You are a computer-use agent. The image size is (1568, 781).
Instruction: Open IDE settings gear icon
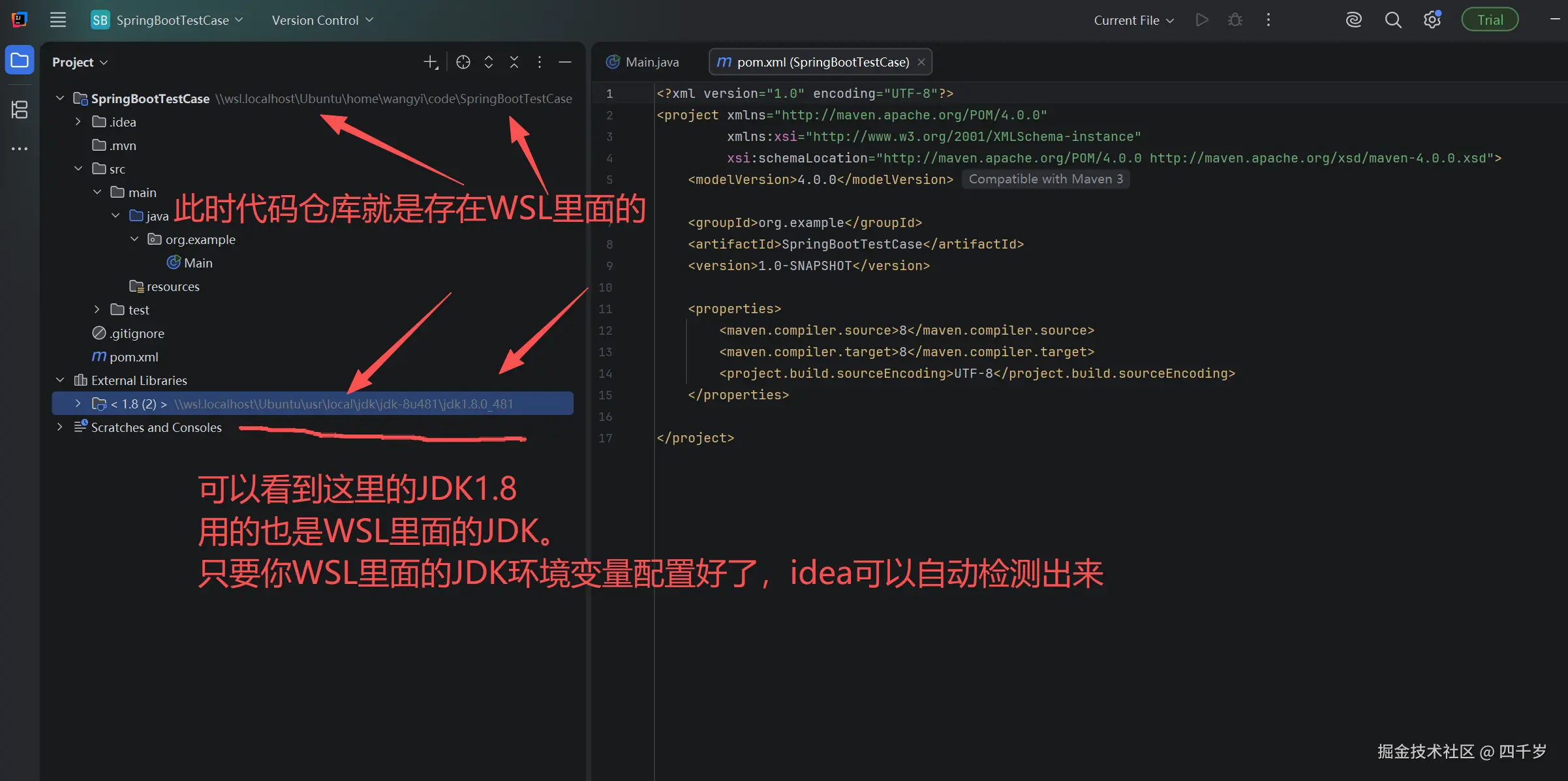(1432, 20)
